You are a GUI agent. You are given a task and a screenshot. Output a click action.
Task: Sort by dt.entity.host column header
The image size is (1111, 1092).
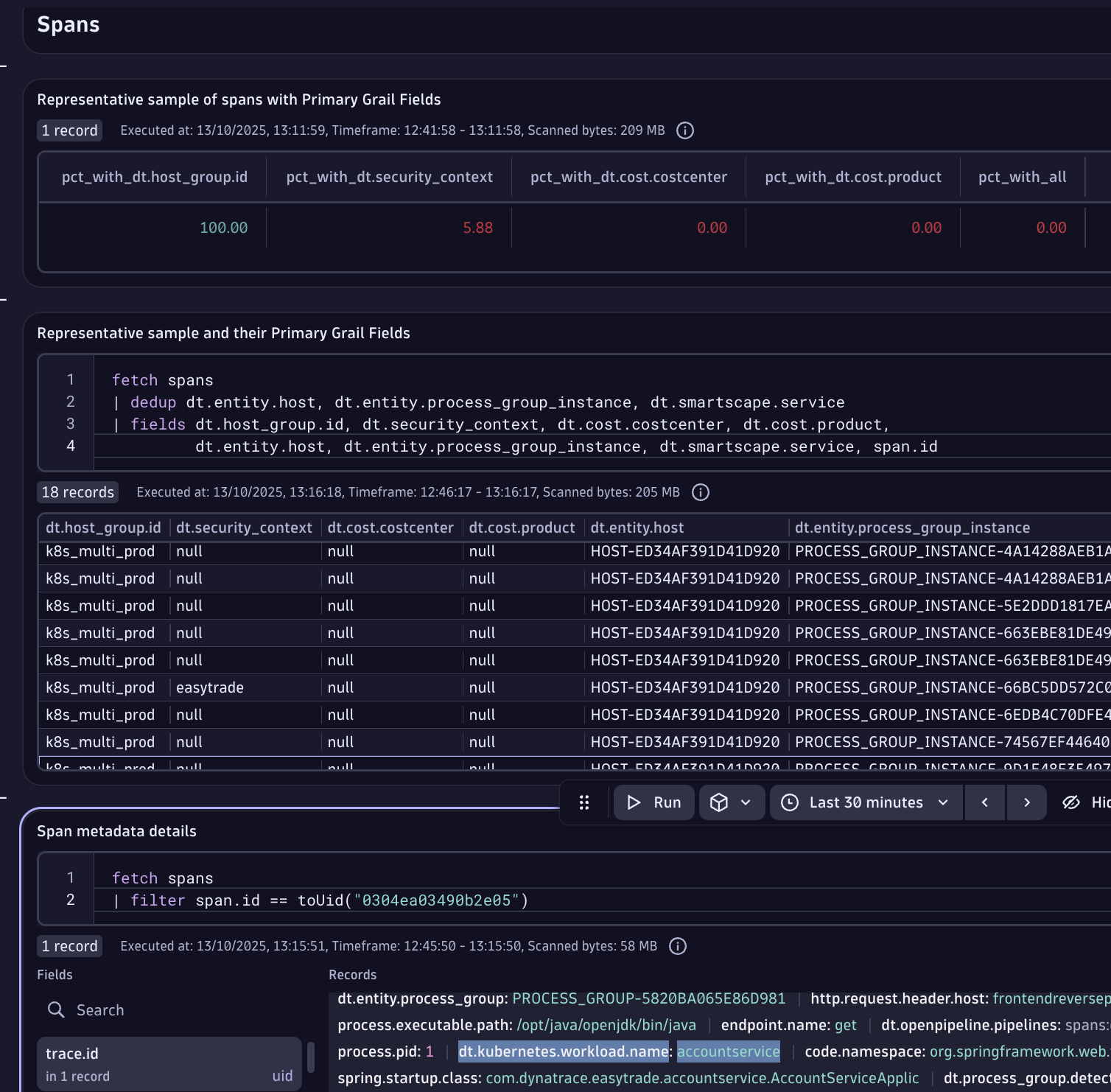click(x=637, y=528)
